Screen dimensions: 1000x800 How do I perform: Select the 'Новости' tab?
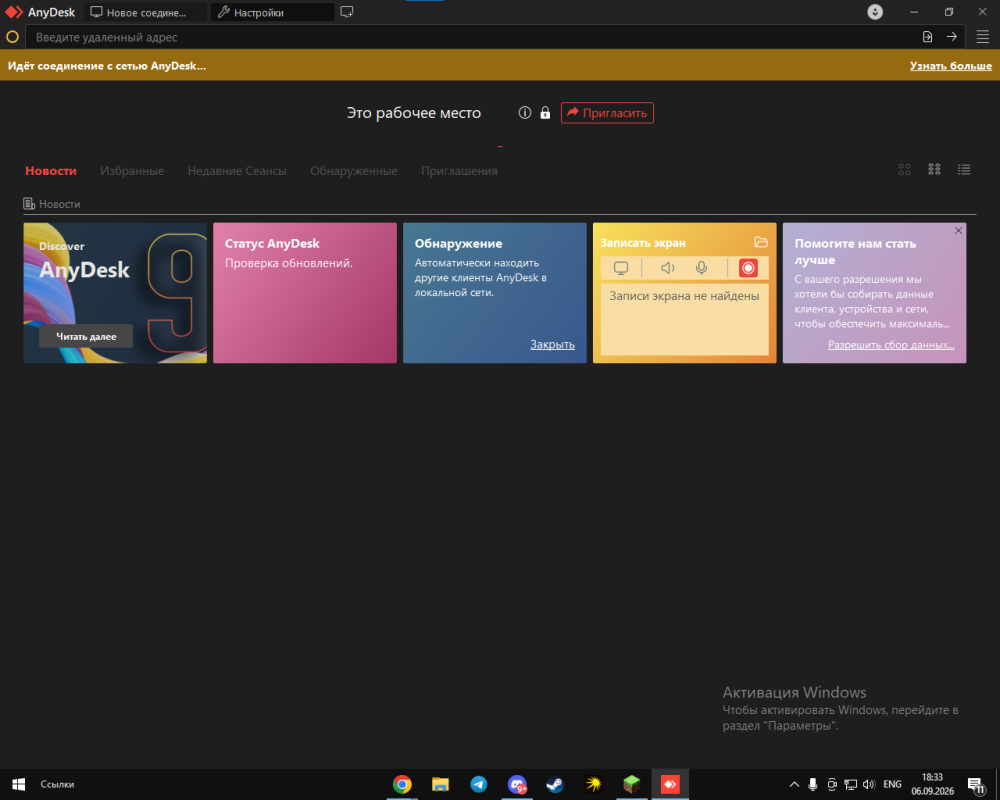coord(51,171)
